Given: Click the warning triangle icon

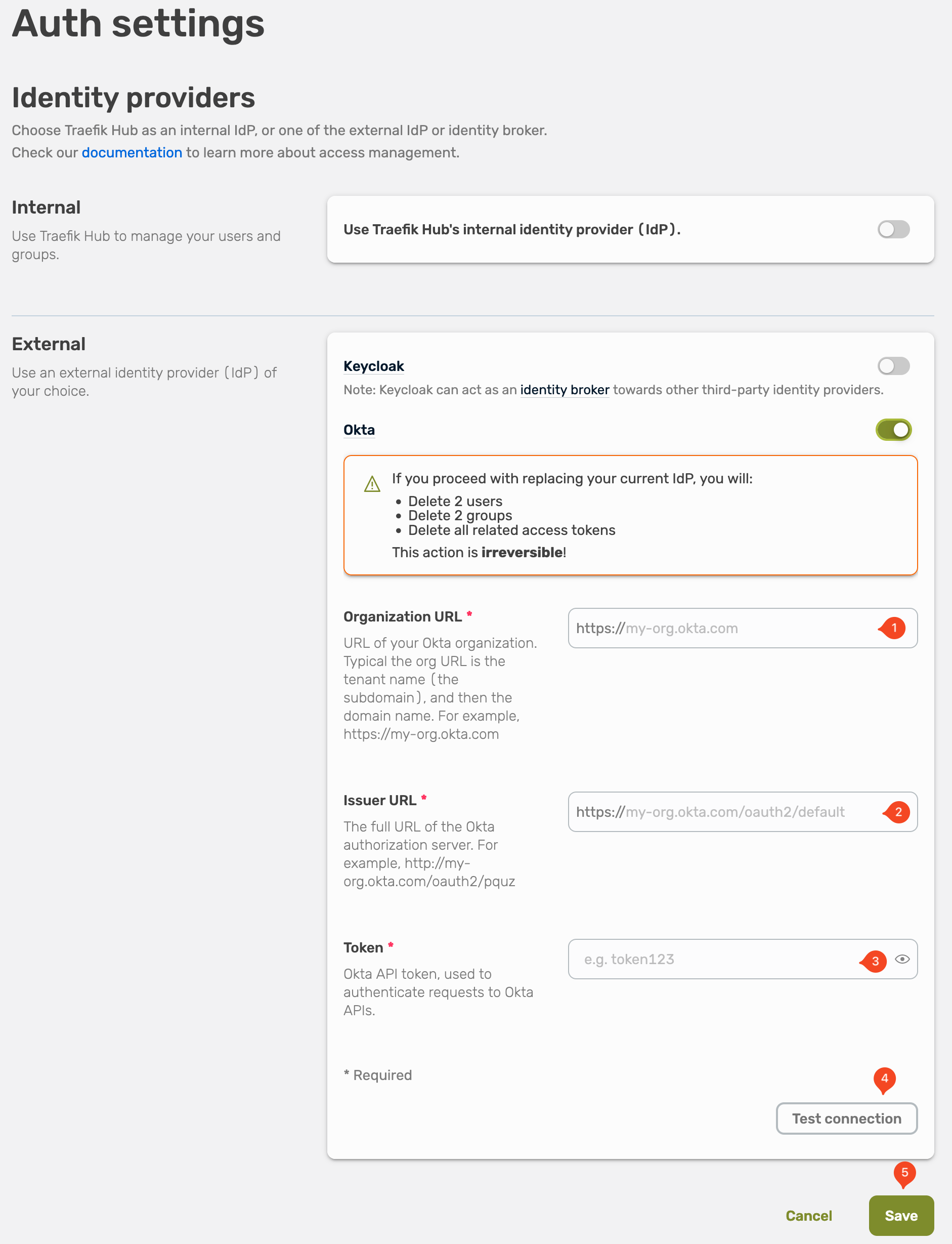Looking at the screenshot, I should tap(372, 484).
